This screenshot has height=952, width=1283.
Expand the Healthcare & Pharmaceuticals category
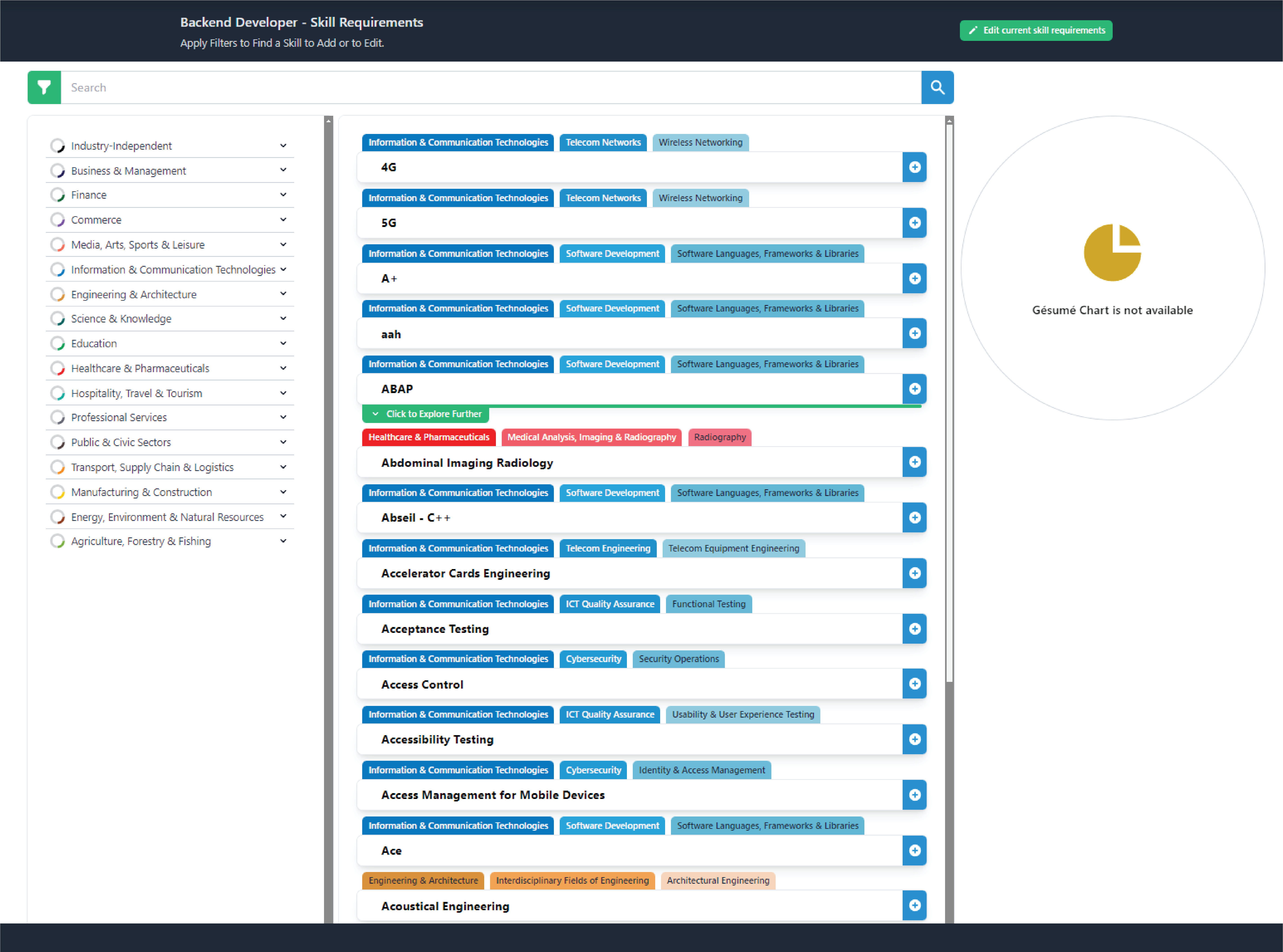coord(283,368)
